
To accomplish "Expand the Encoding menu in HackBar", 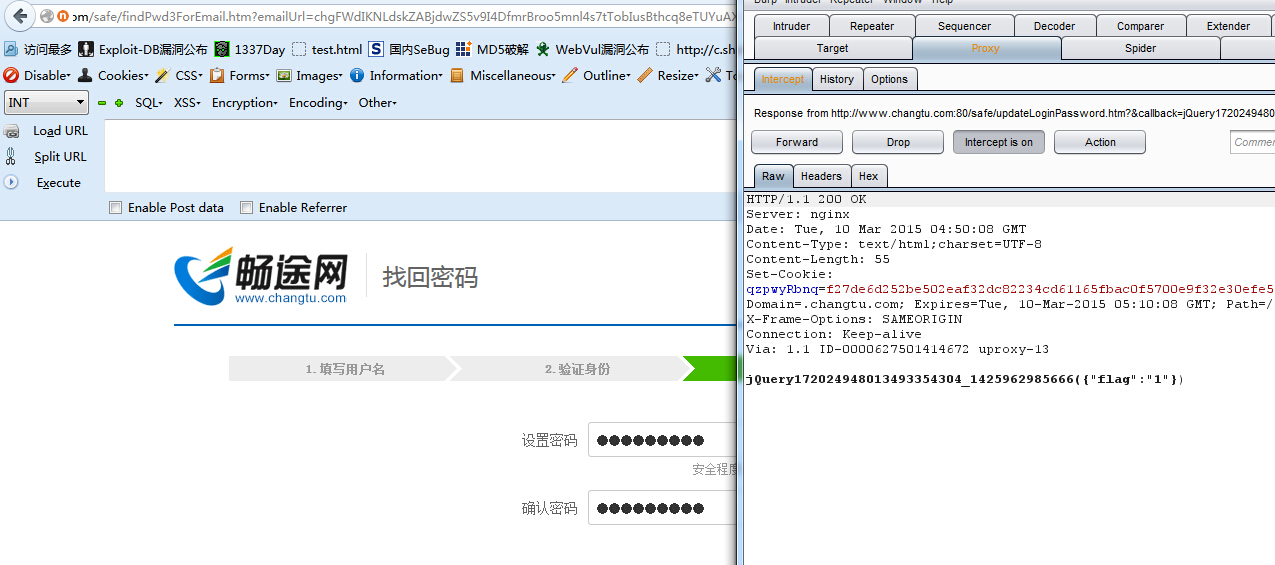I will coord(318,103).
